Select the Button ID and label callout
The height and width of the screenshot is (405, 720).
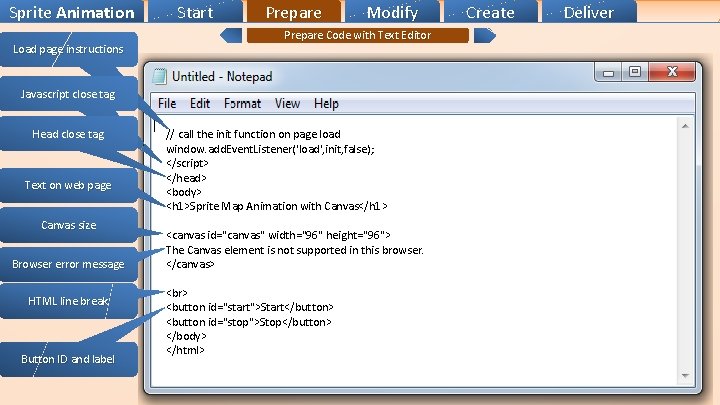pyautogui.click(x=68, y=359)
